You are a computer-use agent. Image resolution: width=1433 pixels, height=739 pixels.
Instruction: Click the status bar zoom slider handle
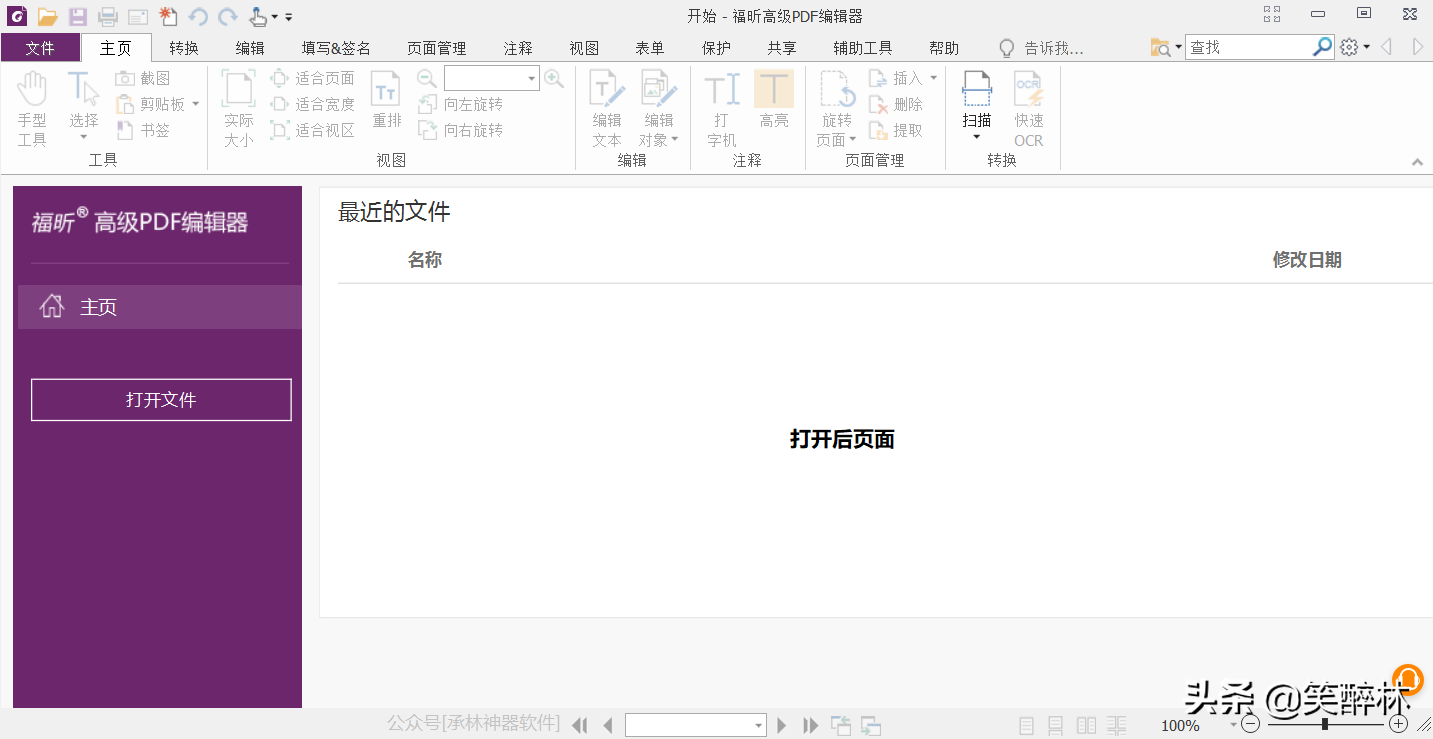pyautogui.click(x=1325, y=724)
